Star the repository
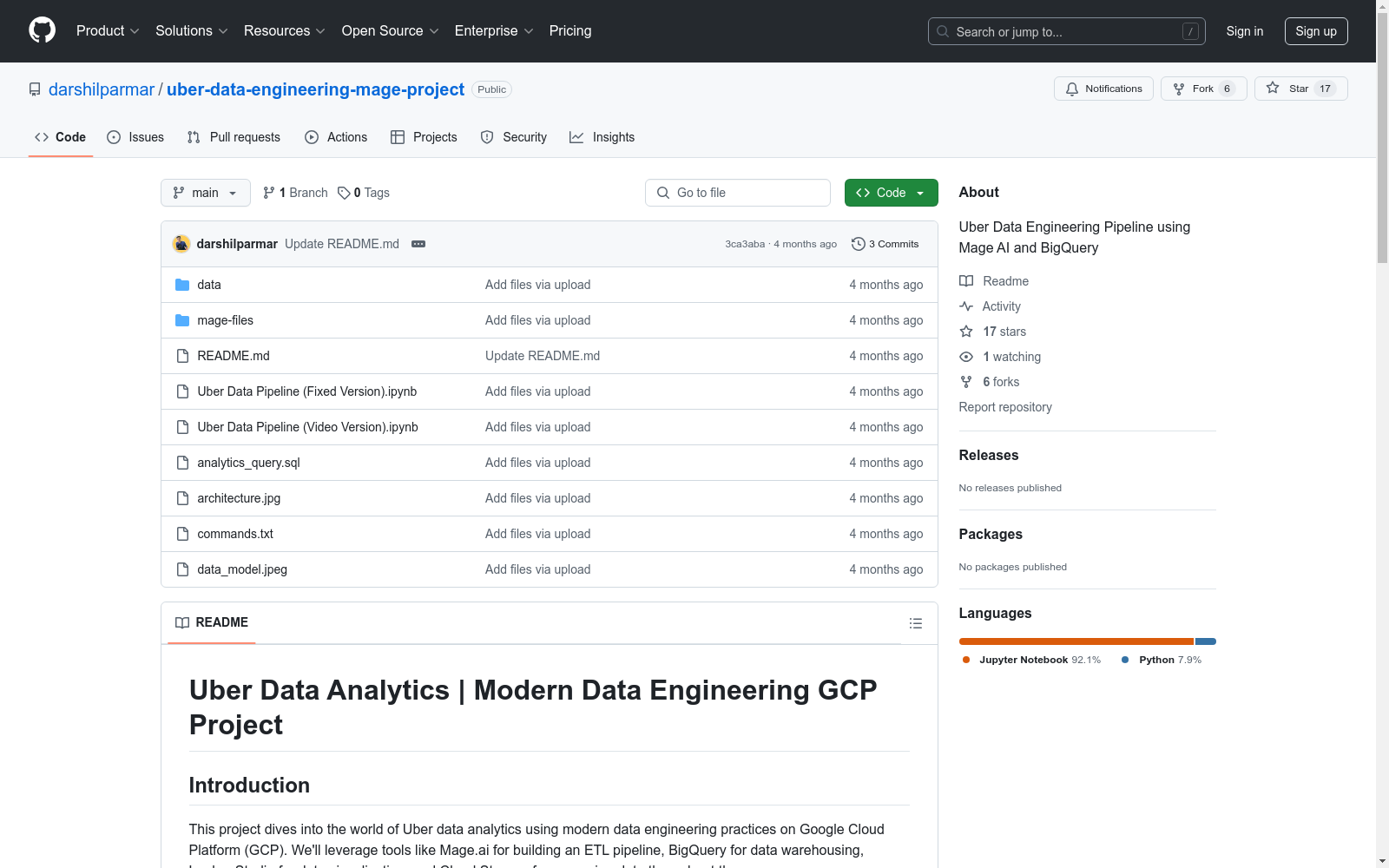This screenshot has width=1389, height=868. [x=1300, y=89]
